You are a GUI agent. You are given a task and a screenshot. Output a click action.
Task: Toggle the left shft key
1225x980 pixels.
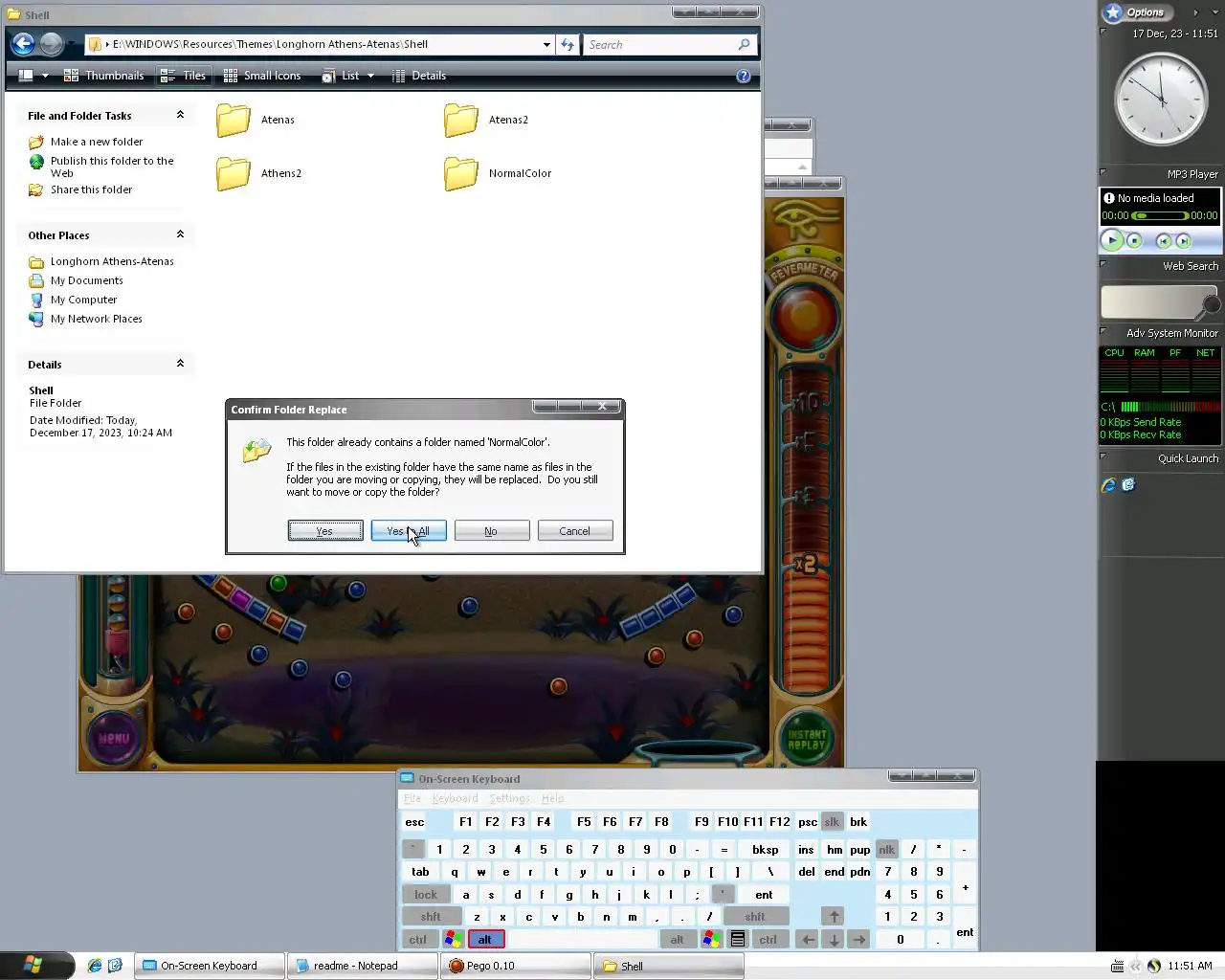pyautogui.click(x=431, y=917)
